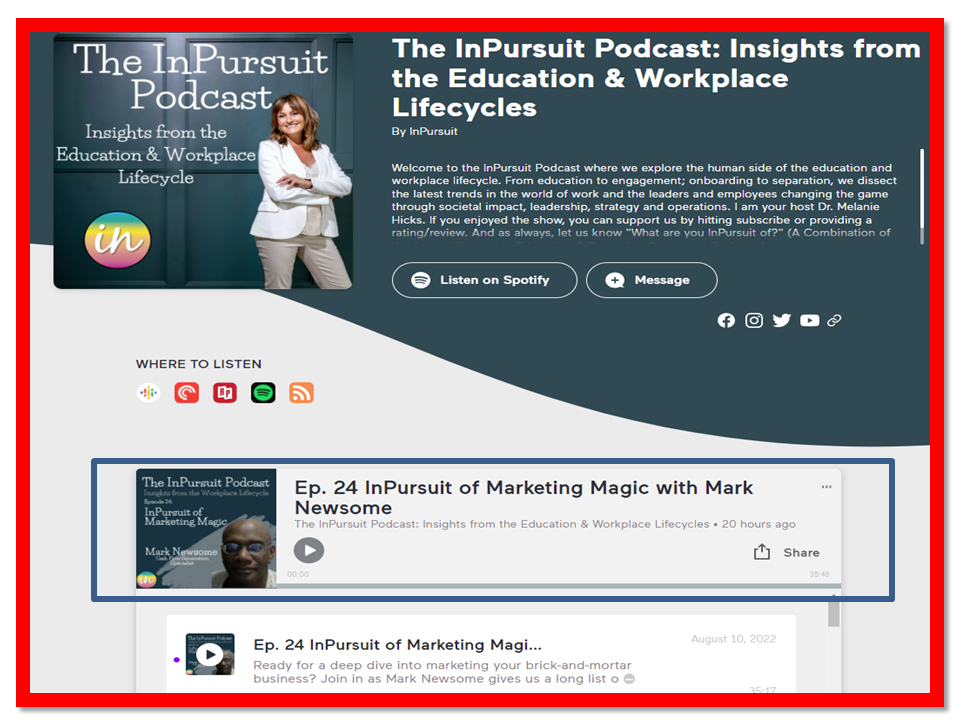970x727 pixels.
Task: Open the orange RSS feed icon
Action: click(301, 393)
